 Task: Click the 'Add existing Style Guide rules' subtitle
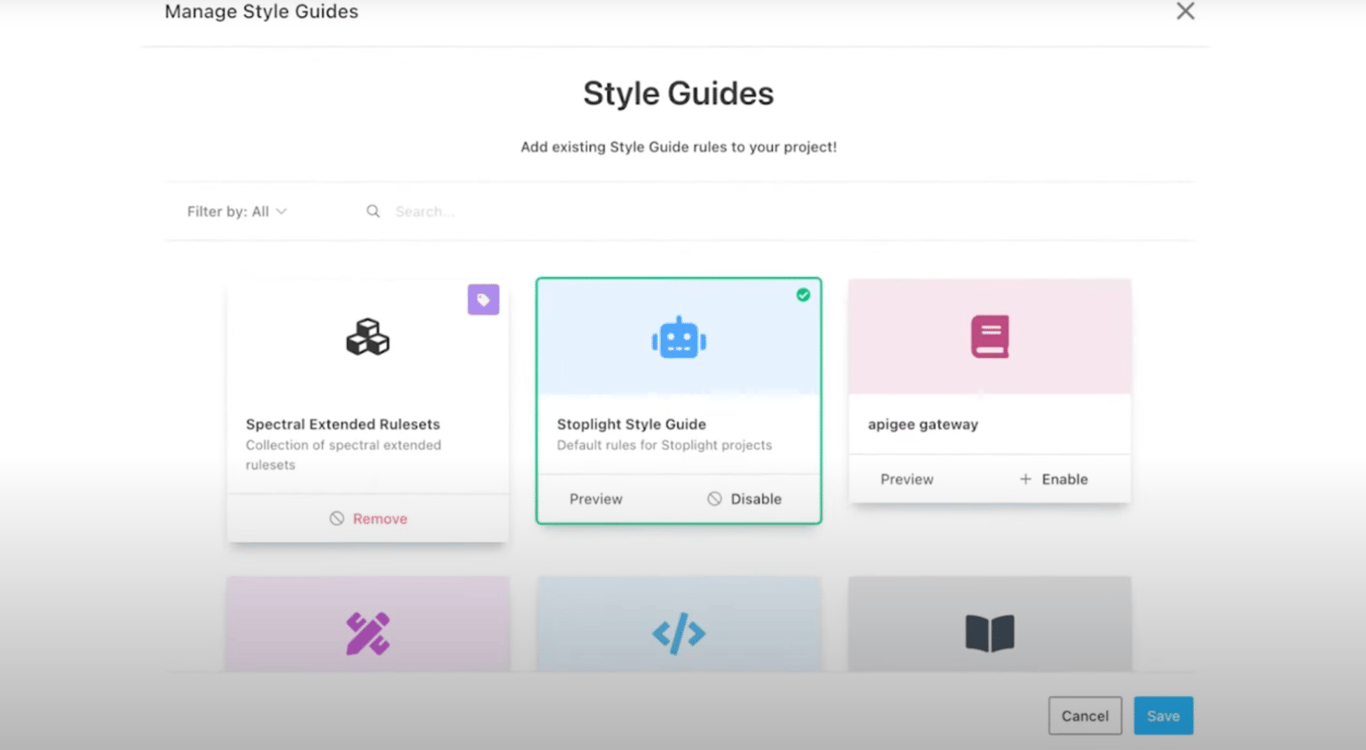[679, 147]
